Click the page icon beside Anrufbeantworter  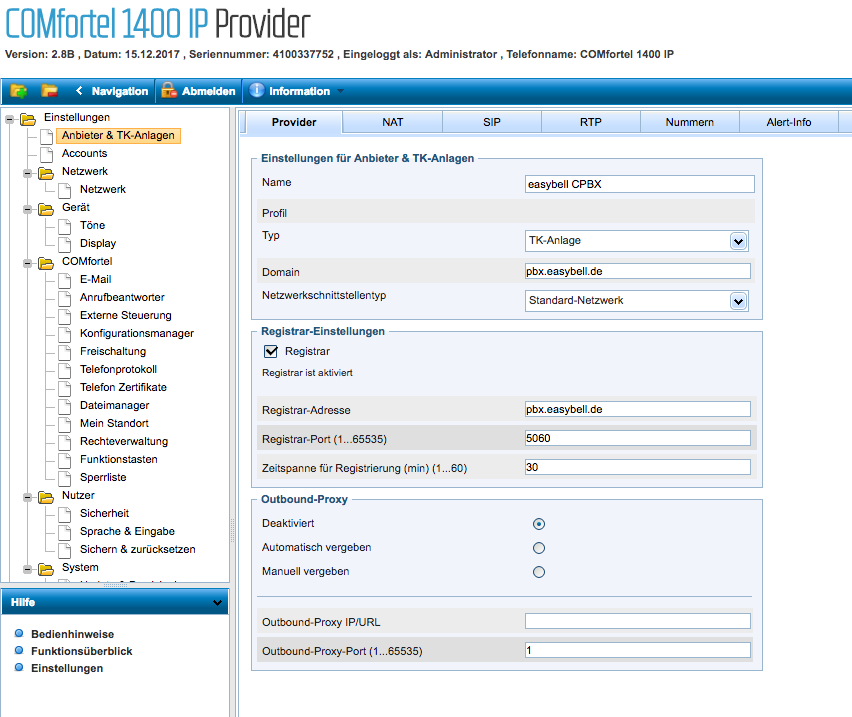coord(65,298)
